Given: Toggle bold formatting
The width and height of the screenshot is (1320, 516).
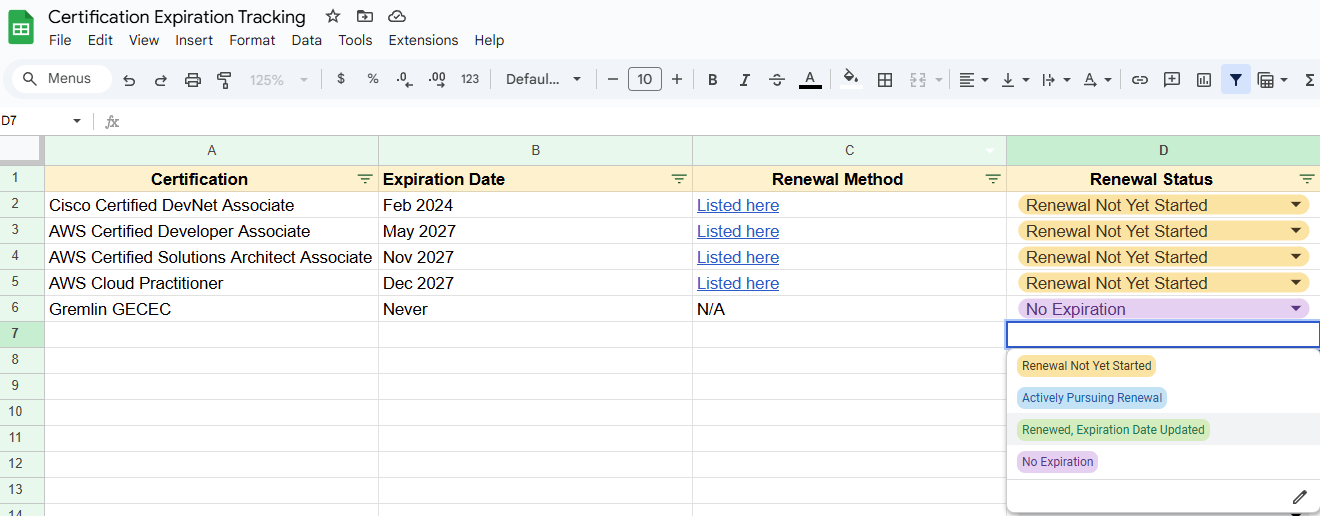Looking at the screenshot, I should pos(713,80).
